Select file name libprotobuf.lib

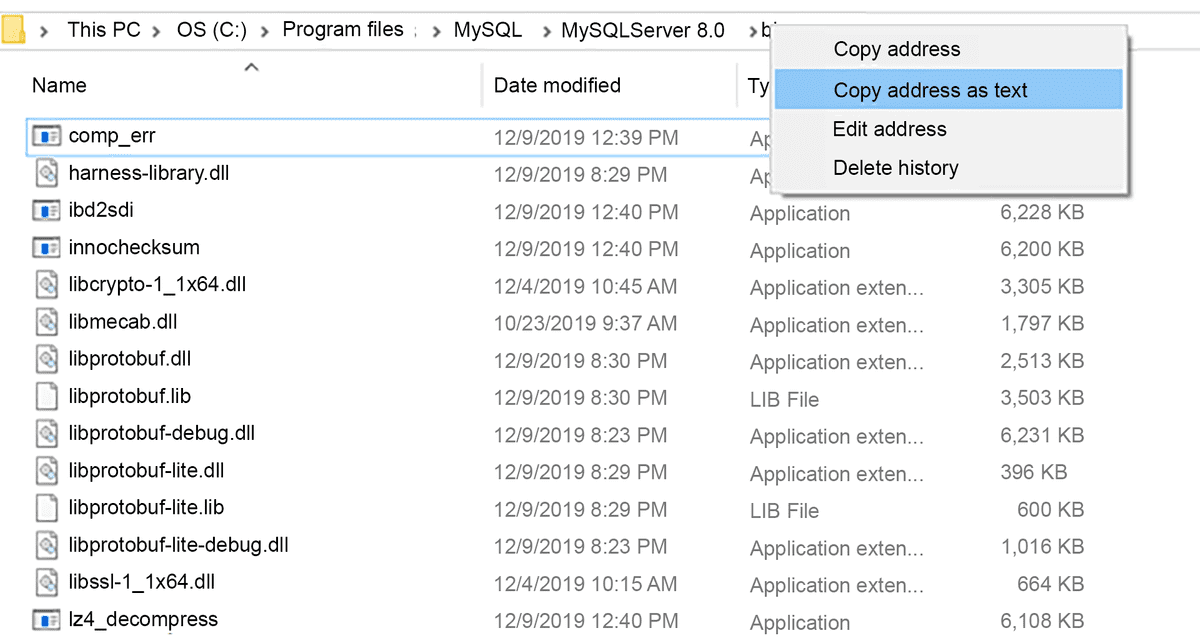tap(130, 396)
